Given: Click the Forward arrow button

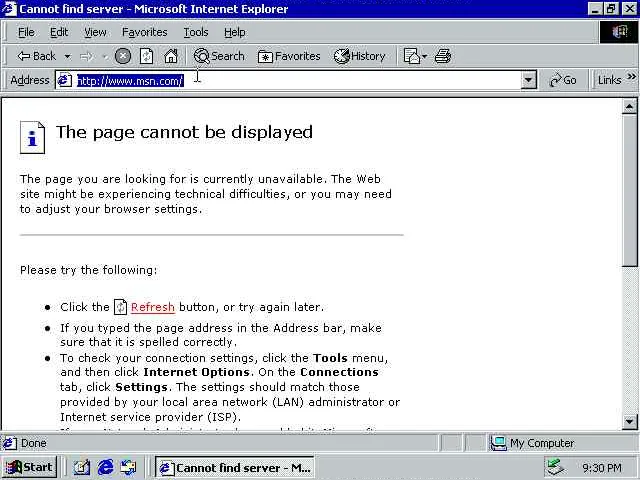Looking at the screenshot, I should coord(86,56).
